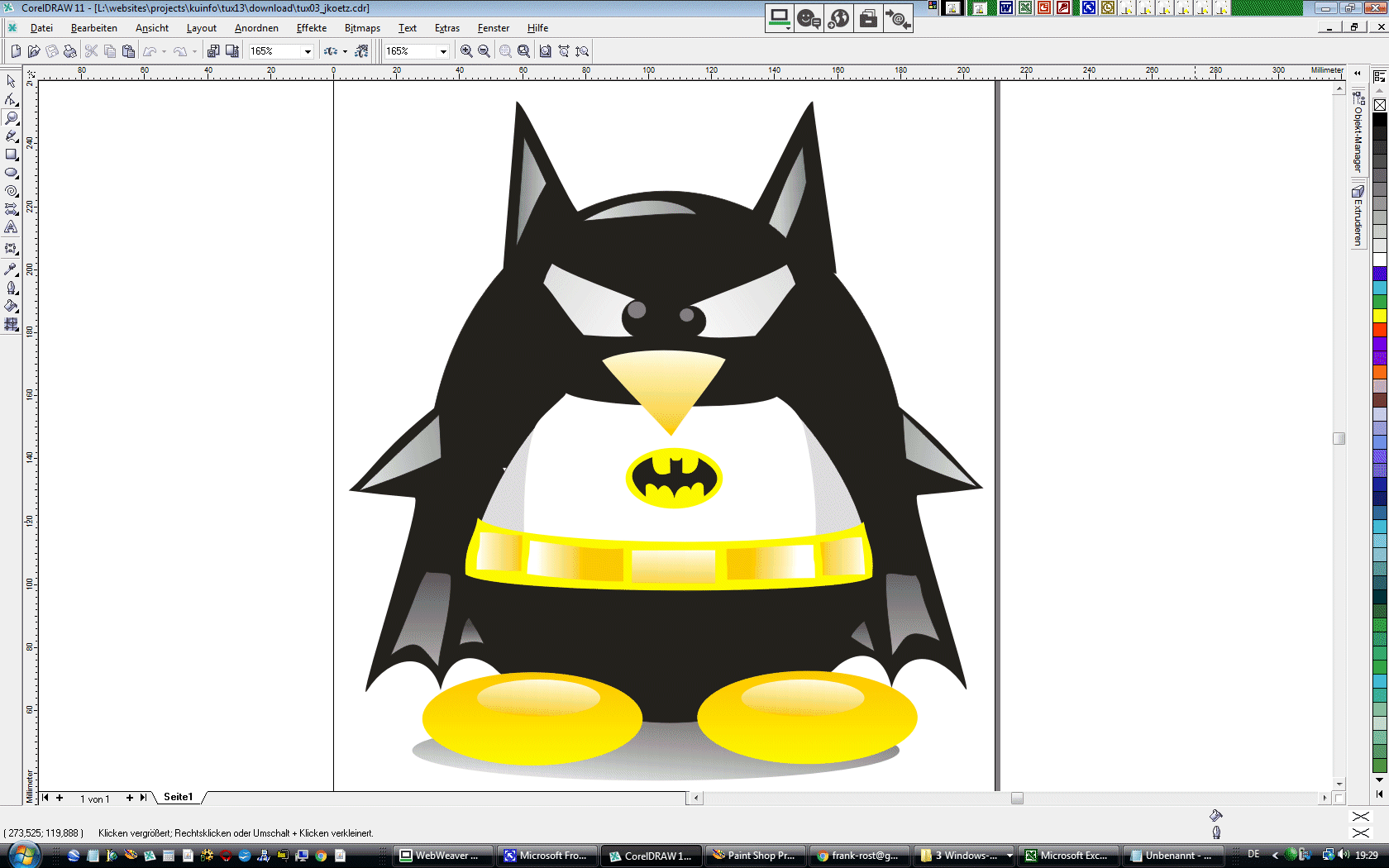Click the Export icon
The image size is (1389, 868).
pyautogui.click(x=232, y=51)
